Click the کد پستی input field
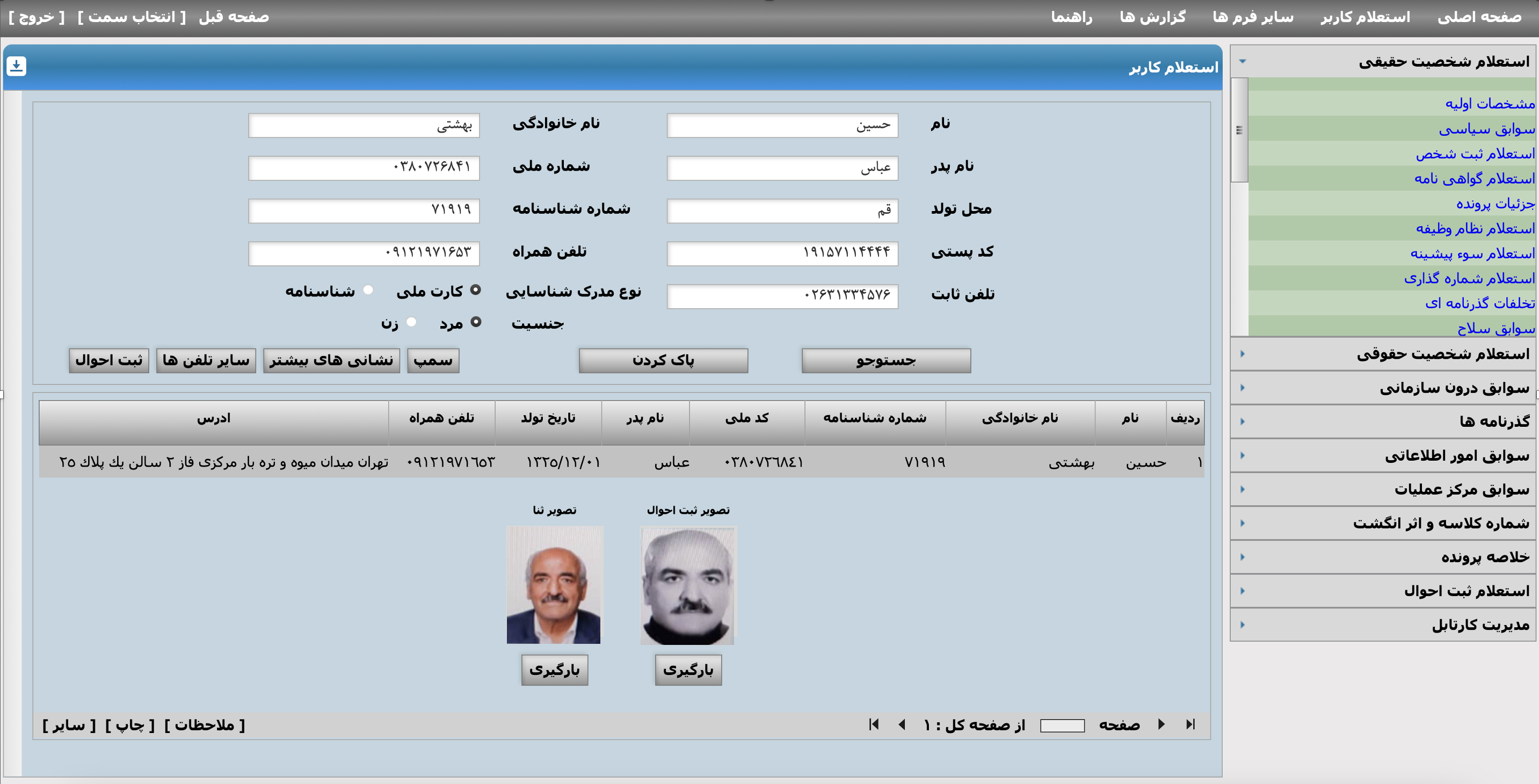Screen dimensions: 1539x784 pos(782,253)
